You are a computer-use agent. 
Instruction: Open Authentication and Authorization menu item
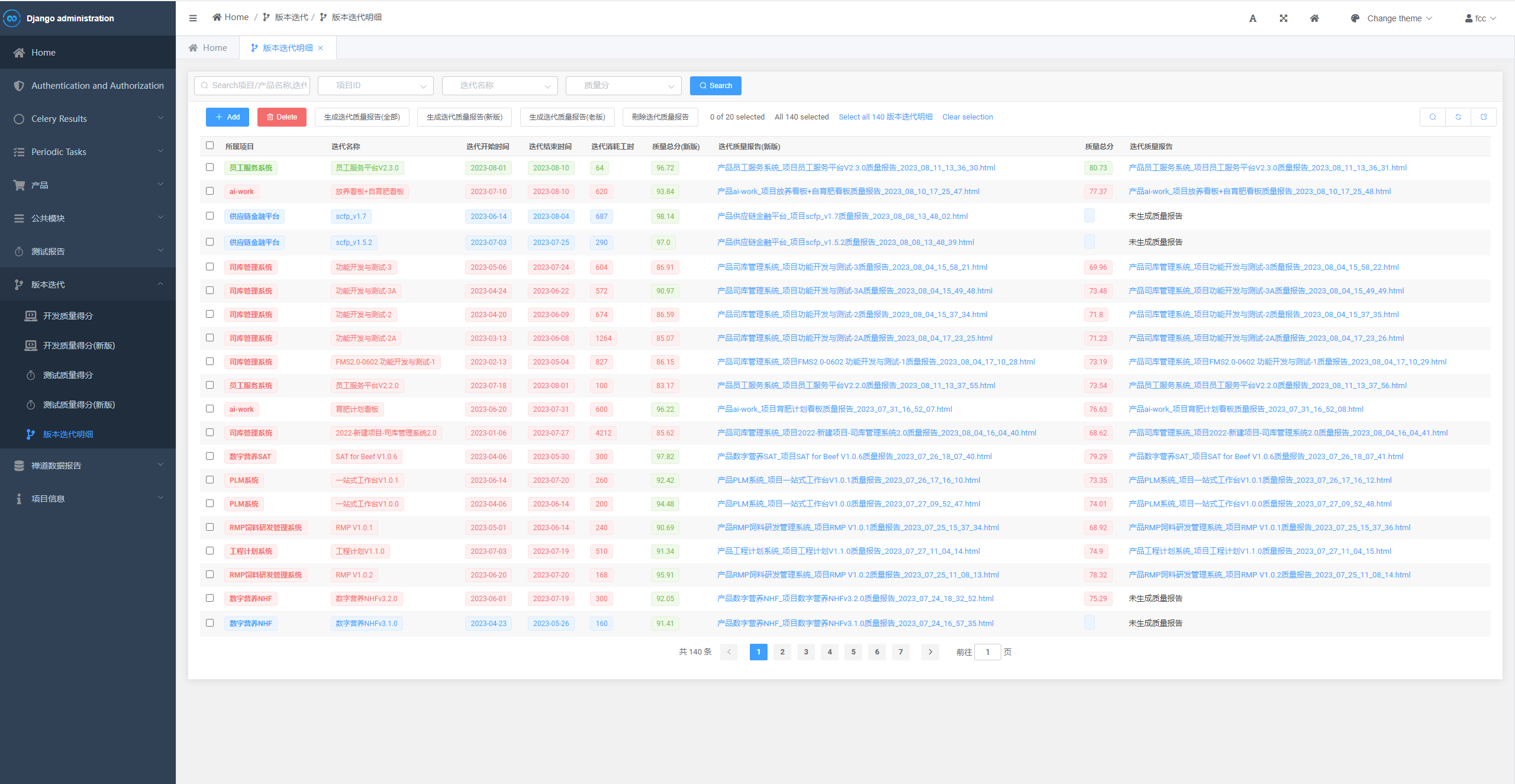tap(88, 86)
